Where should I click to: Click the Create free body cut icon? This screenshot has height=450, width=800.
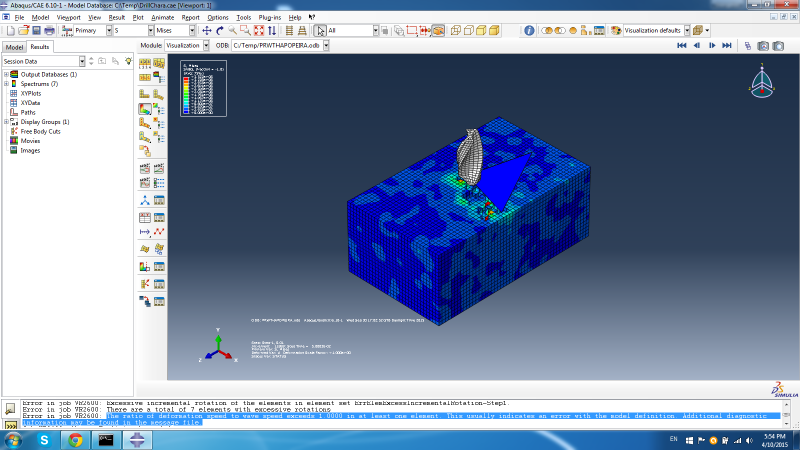tap(145, 284)
